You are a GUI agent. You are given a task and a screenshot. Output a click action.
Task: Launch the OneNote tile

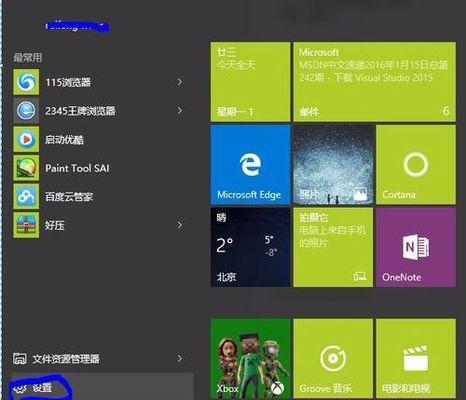click(x=416, y=247)
